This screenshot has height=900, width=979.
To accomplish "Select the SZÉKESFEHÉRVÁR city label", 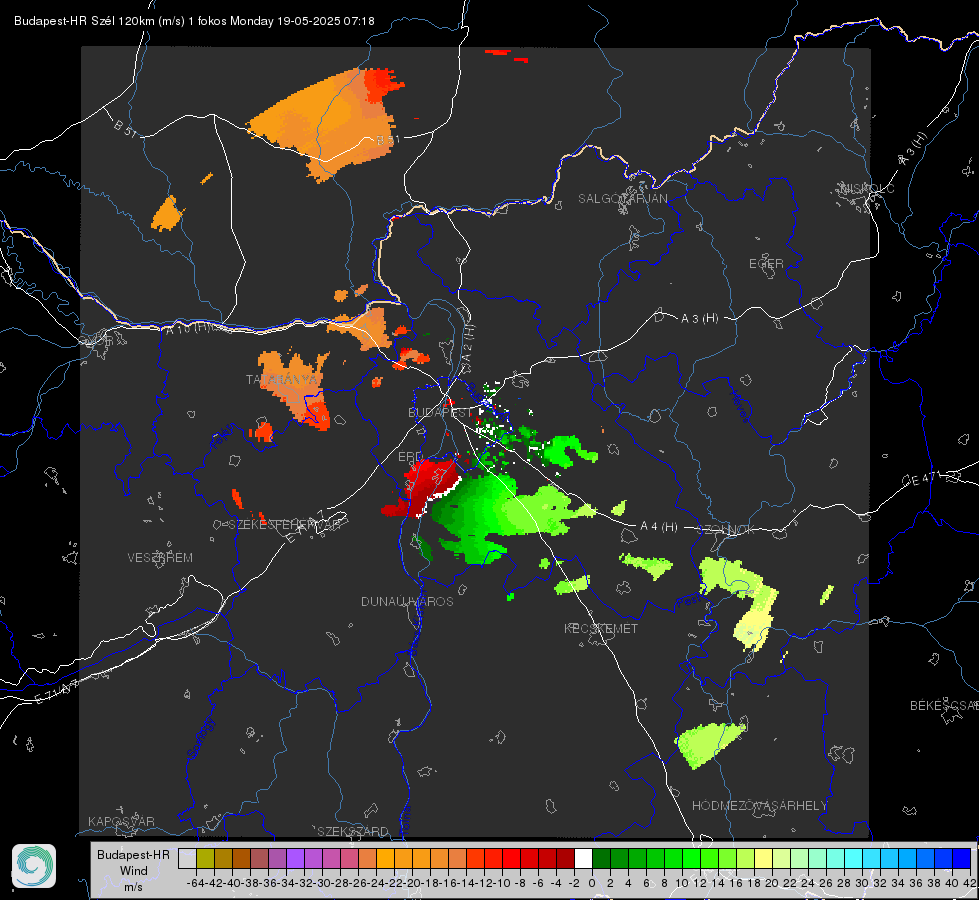I will (x=287, y=525).
